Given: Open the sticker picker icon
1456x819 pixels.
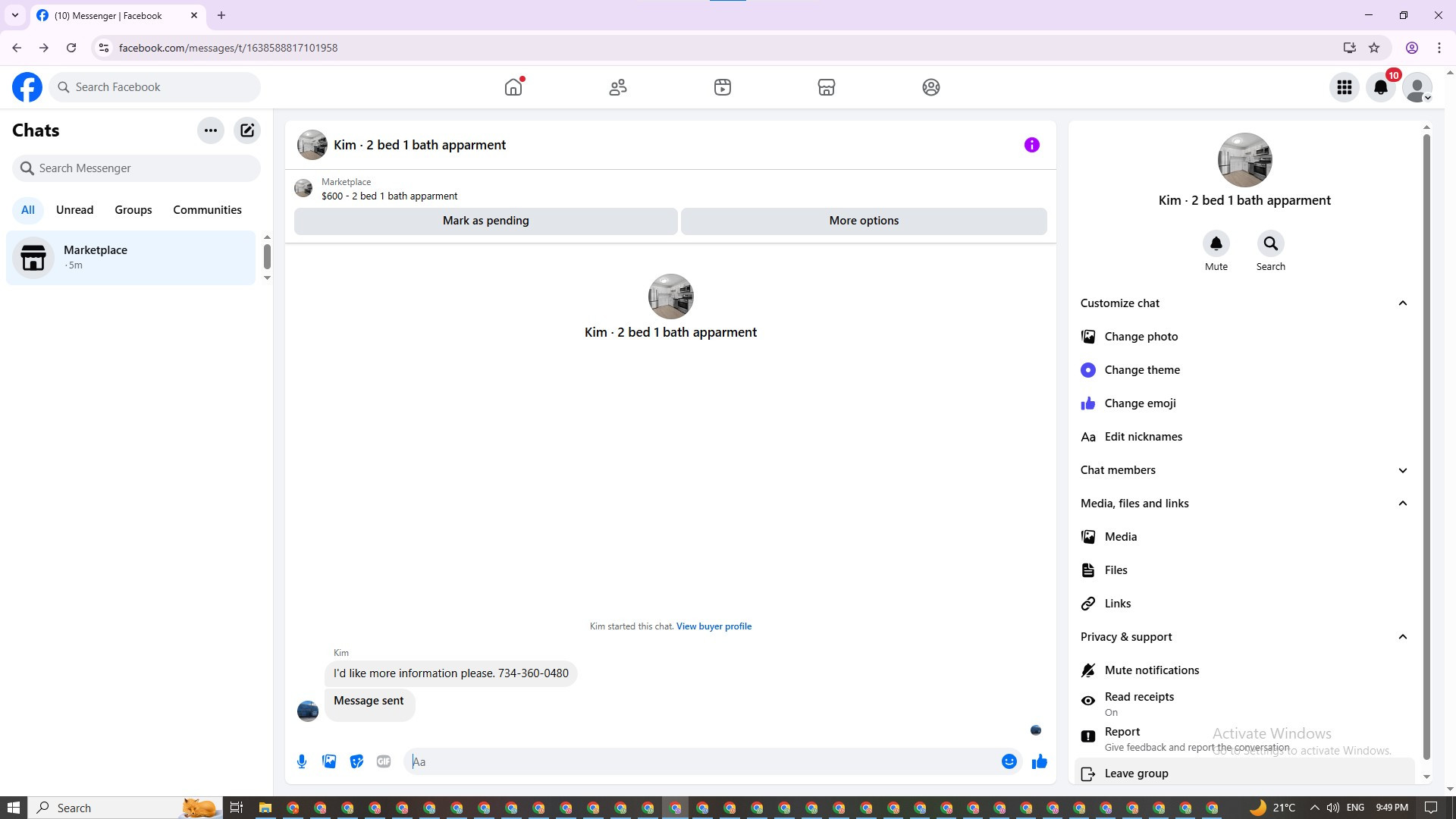Looking at the screenshot, I should click(356, 761).
